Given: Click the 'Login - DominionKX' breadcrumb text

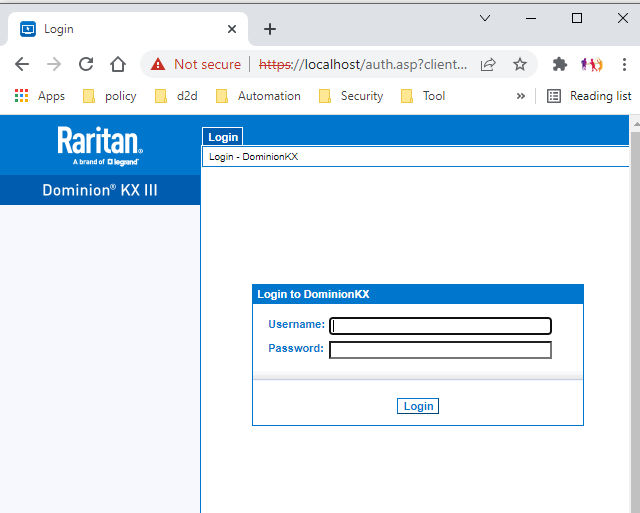Looking at the screenshot, I should click(253, 157).
